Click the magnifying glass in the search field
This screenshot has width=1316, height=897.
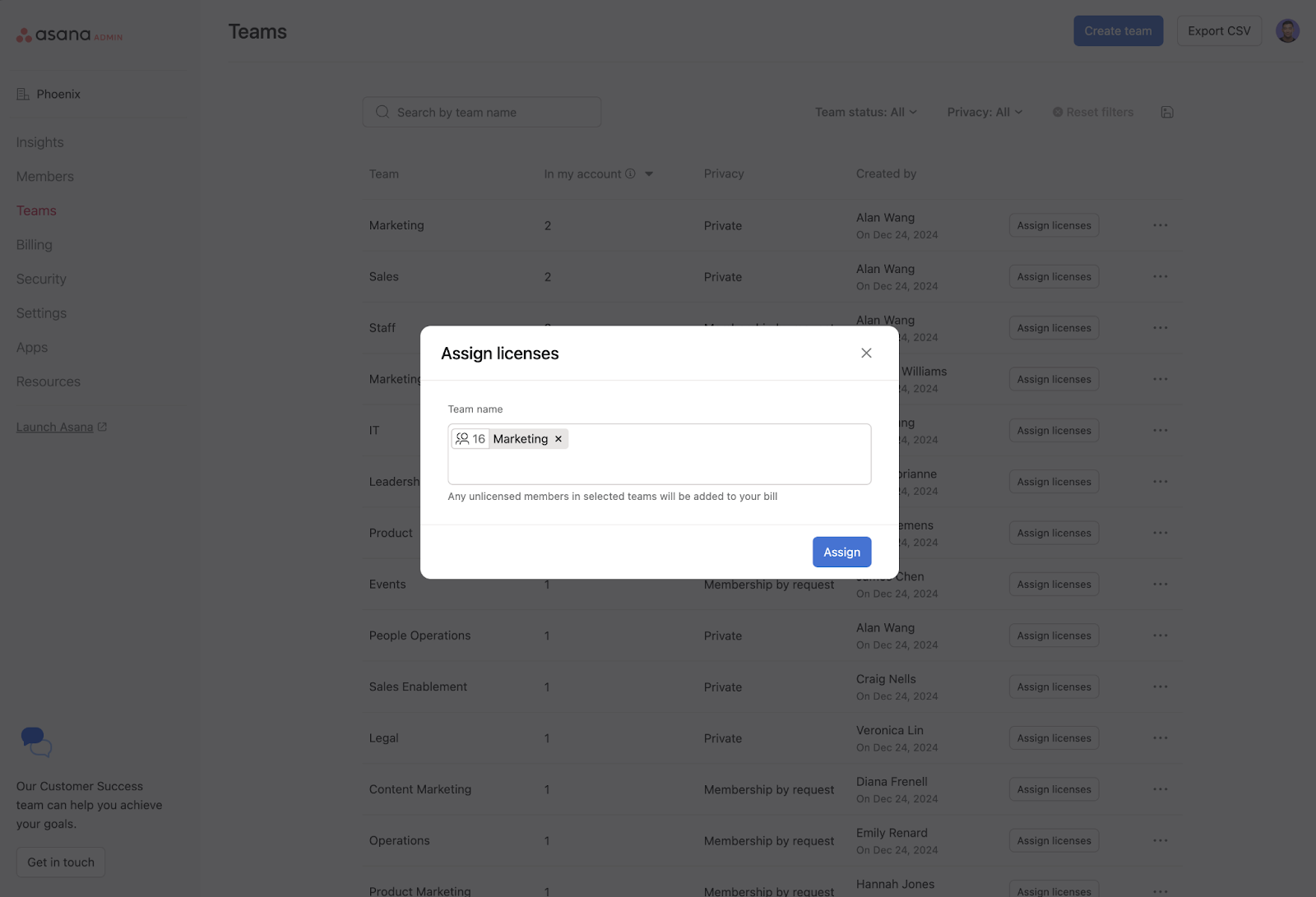(382, 112)
